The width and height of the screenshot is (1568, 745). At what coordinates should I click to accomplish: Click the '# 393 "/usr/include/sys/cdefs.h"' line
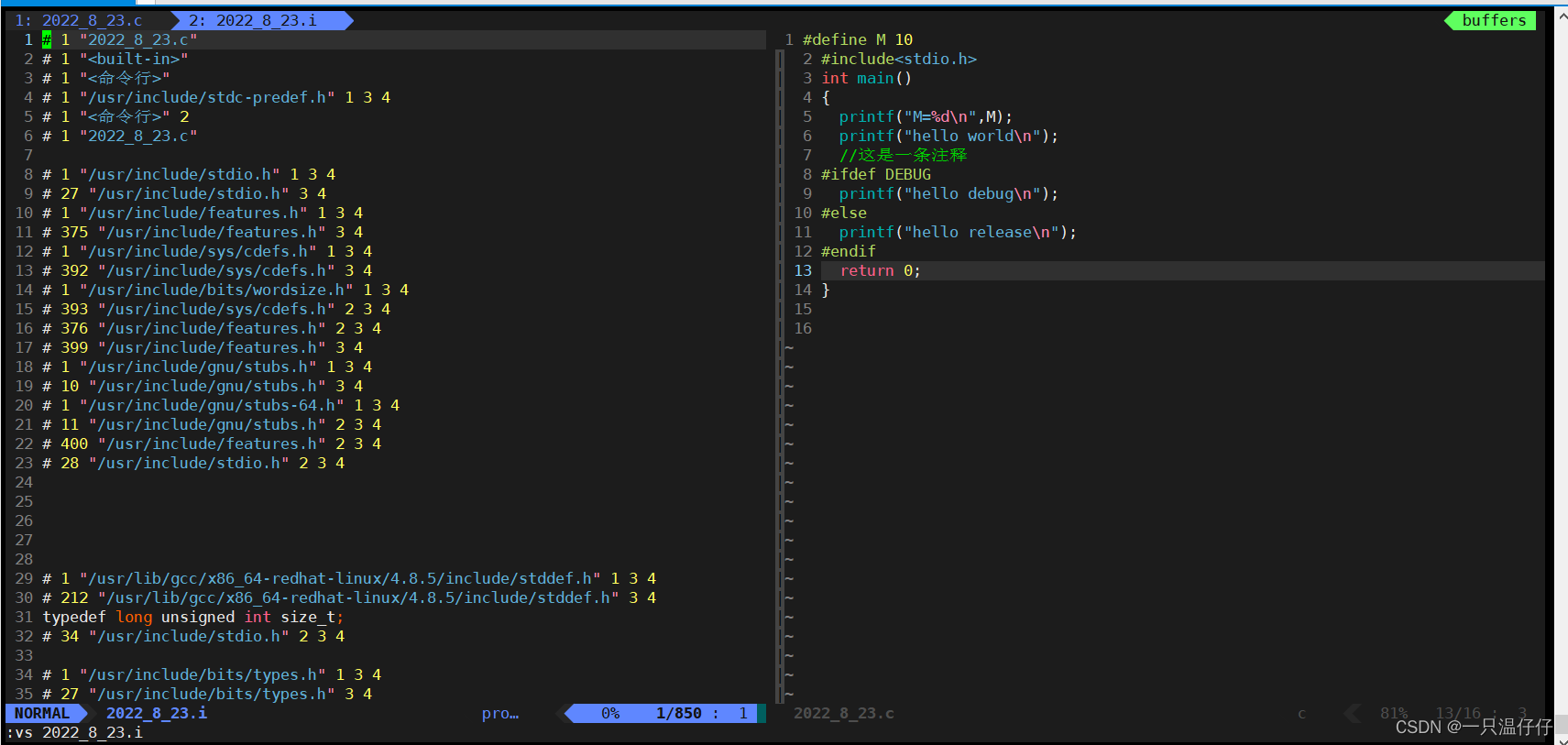coord(216,309)
